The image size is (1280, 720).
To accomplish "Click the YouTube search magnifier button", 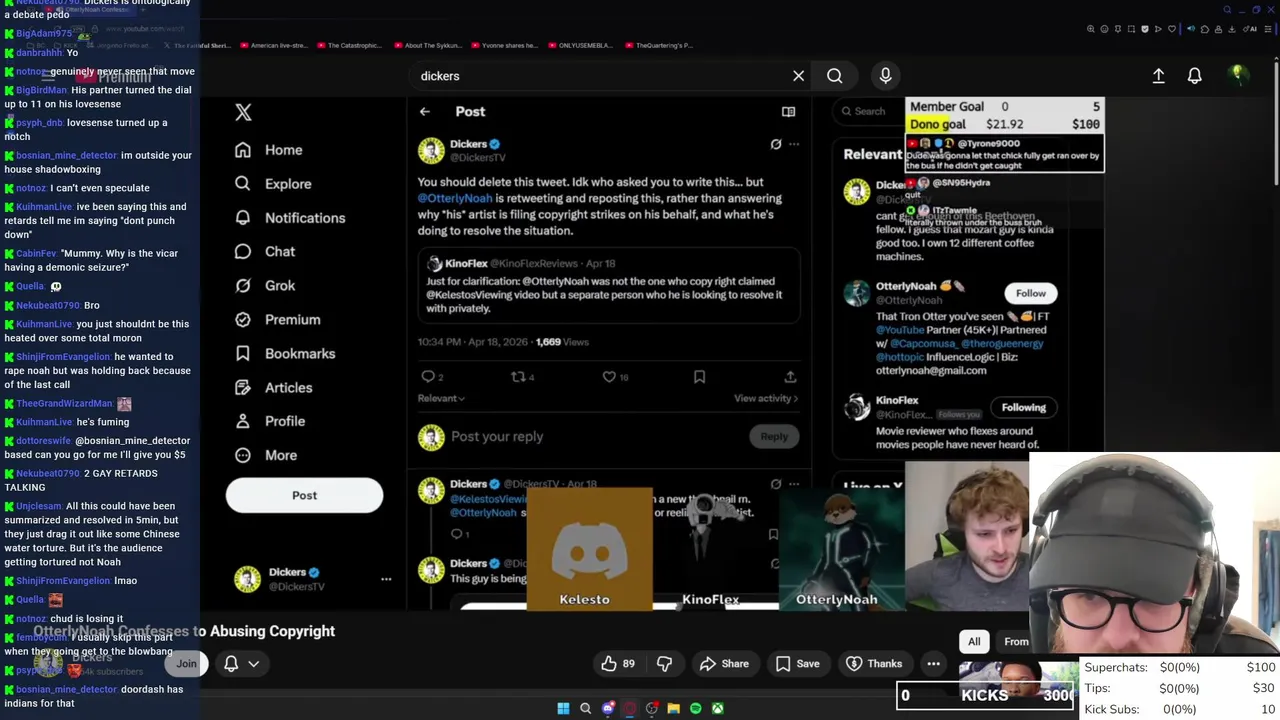I will tap(834, 76).
